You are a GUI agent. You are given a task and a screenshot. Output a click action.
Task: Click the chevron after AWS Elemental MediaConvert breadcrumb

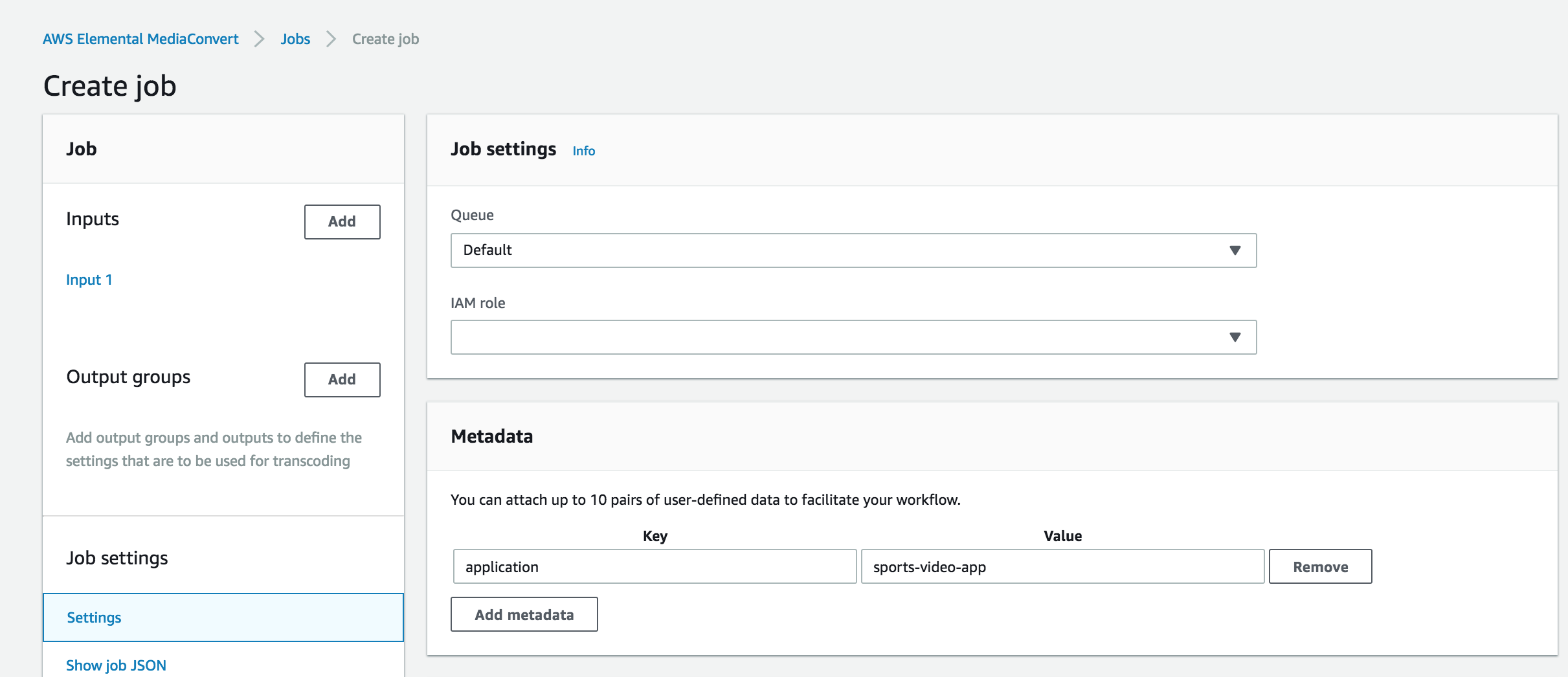coord(260,39)
